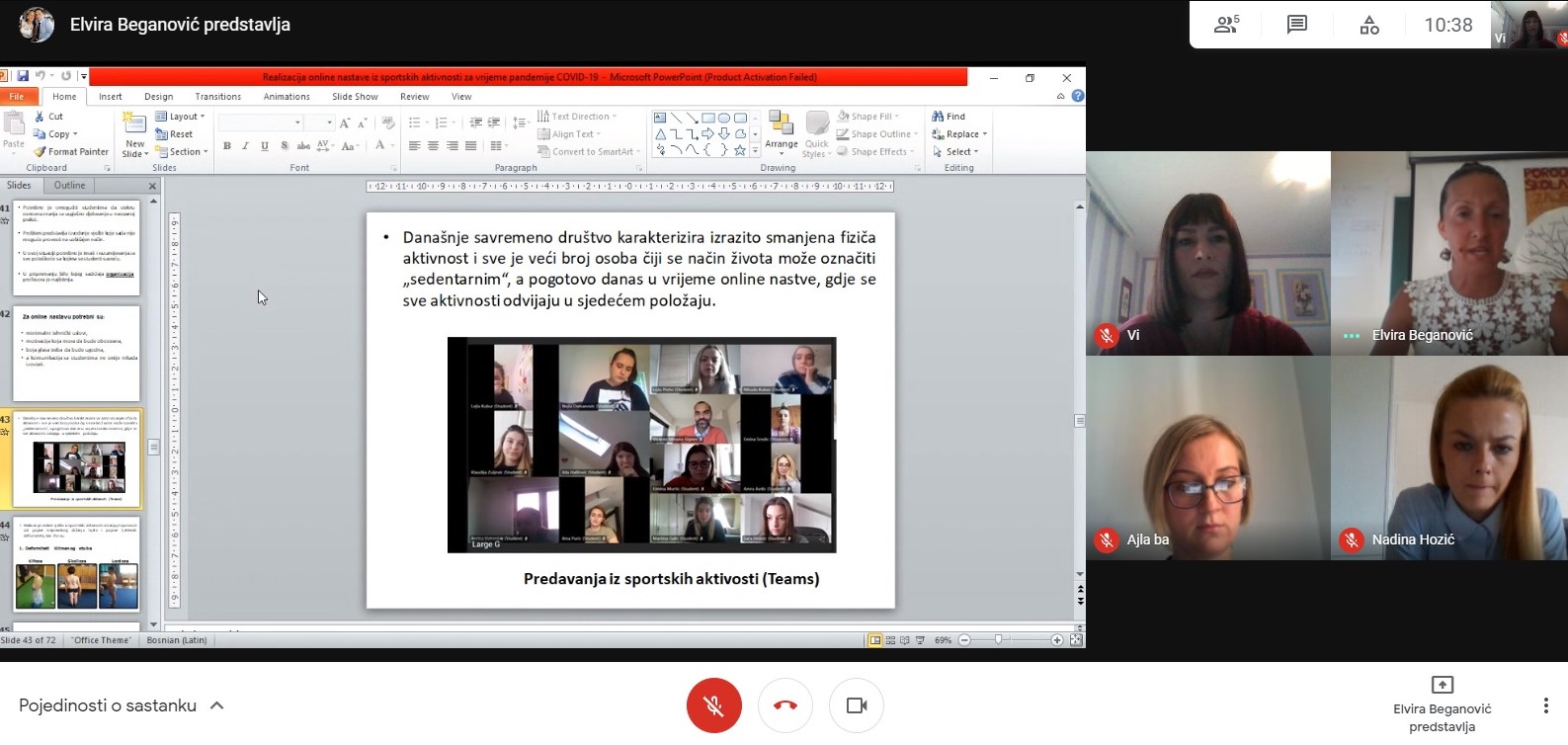Click the Format Painter tool
Screen dimensions: 1568x745
72,152
